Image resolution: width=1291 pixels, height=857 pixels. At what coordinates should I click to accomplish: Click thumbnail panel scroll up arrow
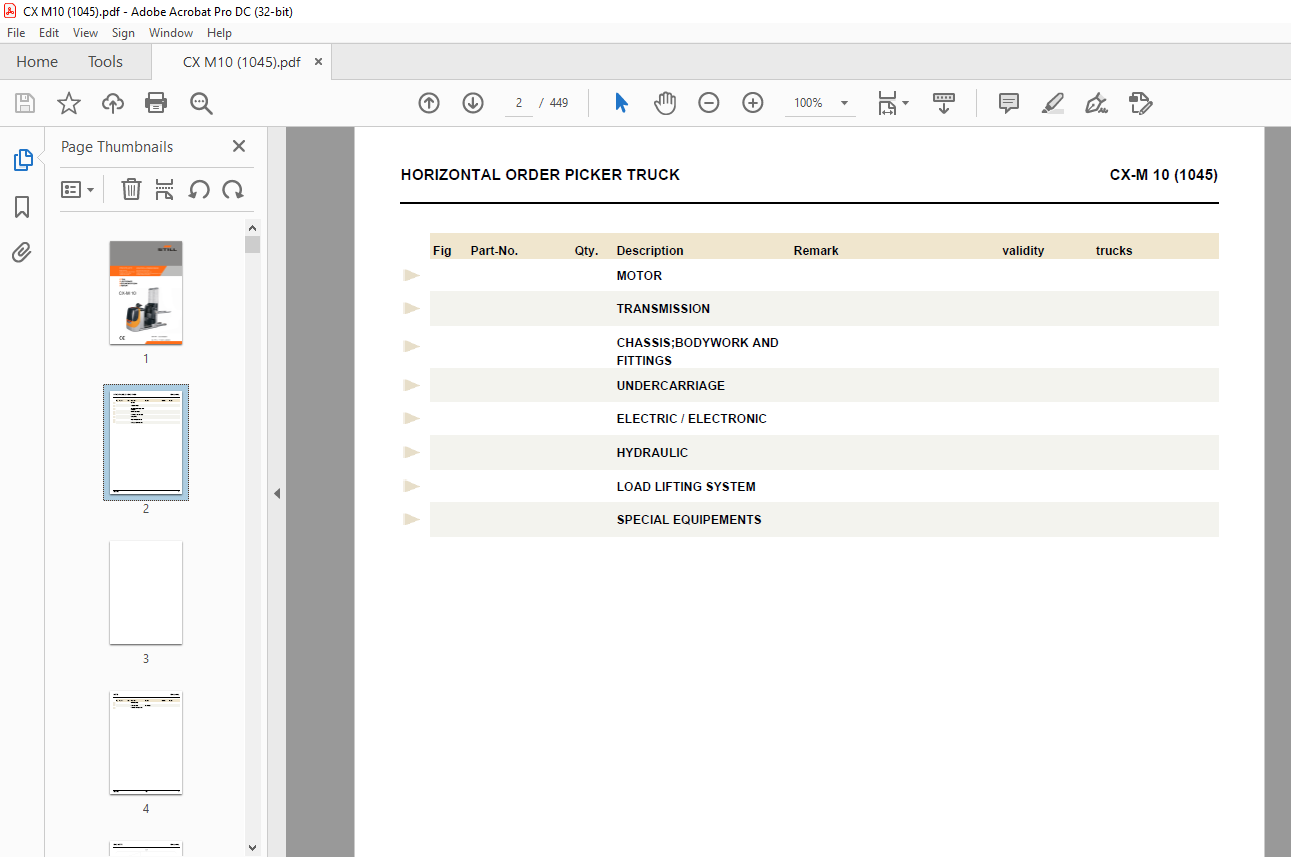(252, 228)
